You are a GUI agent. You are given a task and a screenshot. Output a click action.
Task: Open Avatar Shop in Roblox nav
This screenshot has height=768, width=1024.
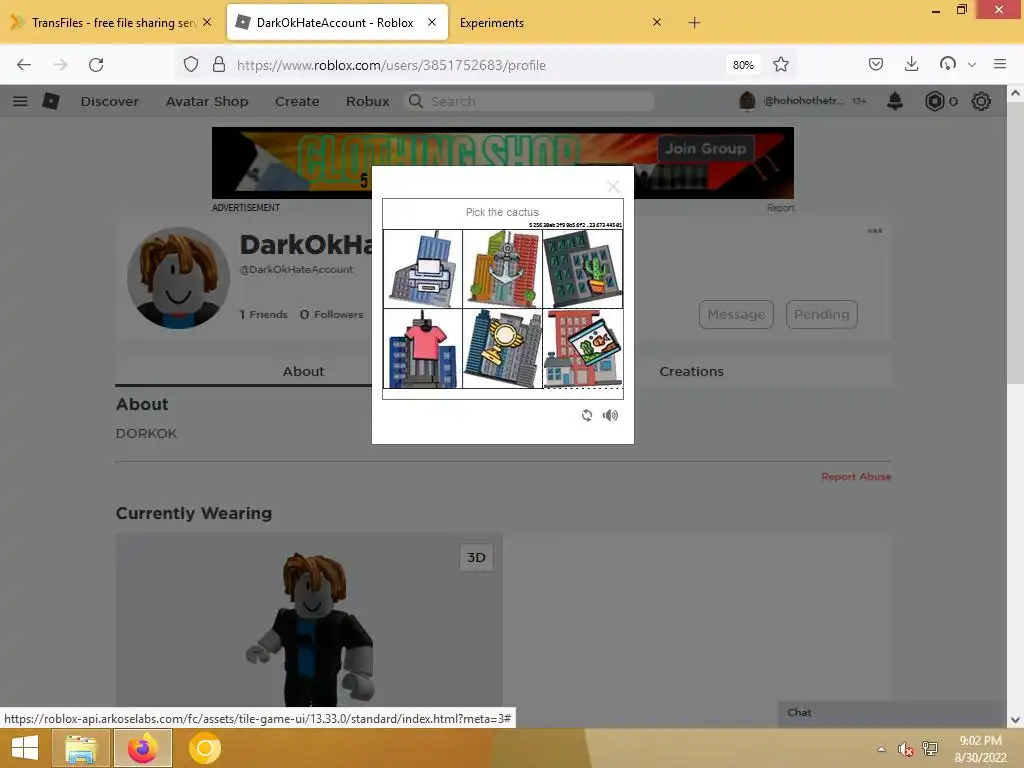click(206, 101)
